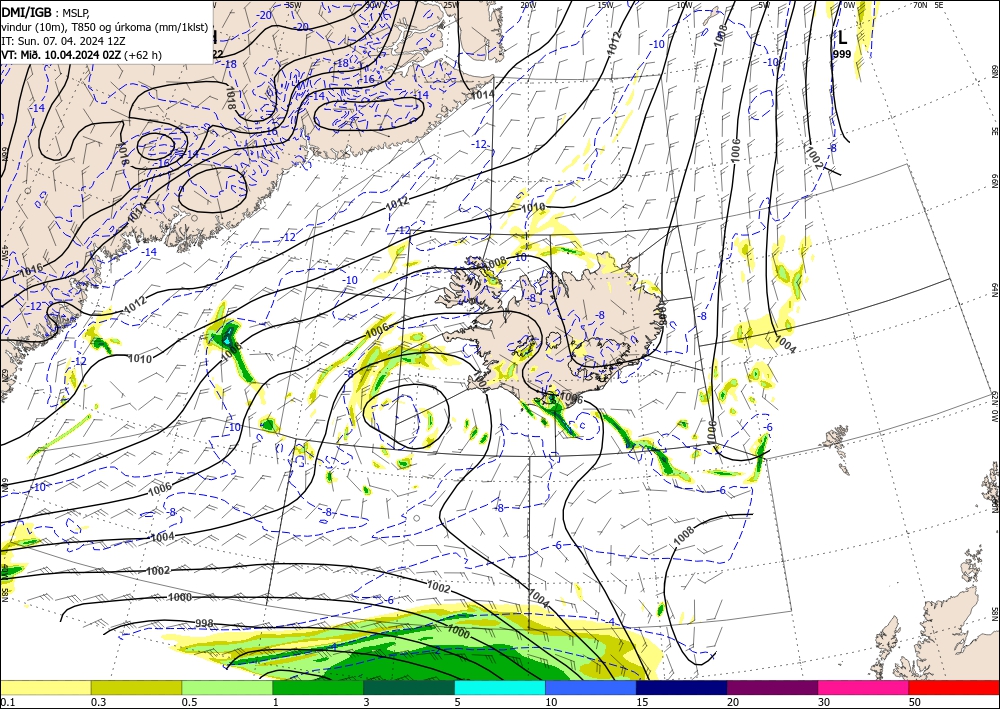The width and height of the screenshot is (1000, 709).
Task: Click the '0.3' legend scale value
Action: point(98,702)
